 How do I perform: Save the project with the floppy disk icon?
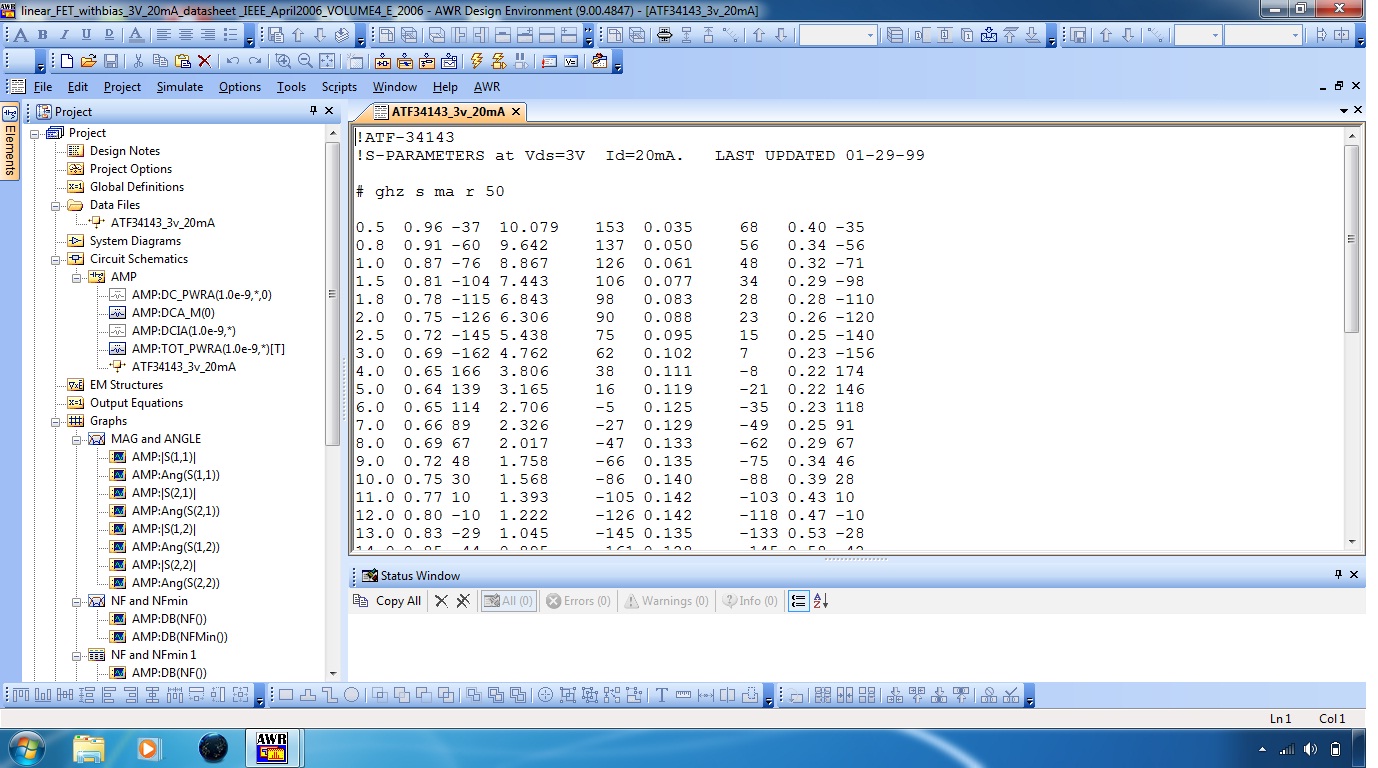[x=110, y=61]
